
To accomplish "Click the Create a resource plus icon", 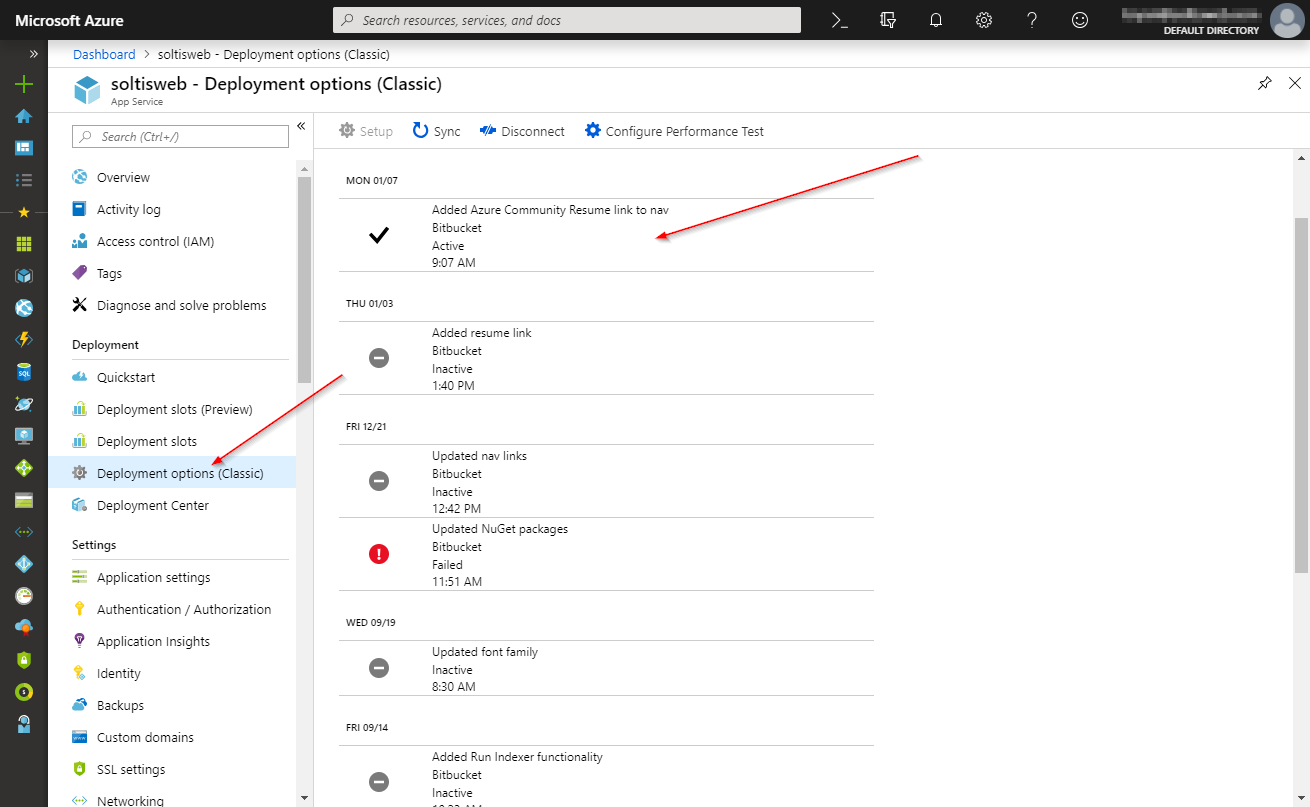I will [x=23, y=85].
